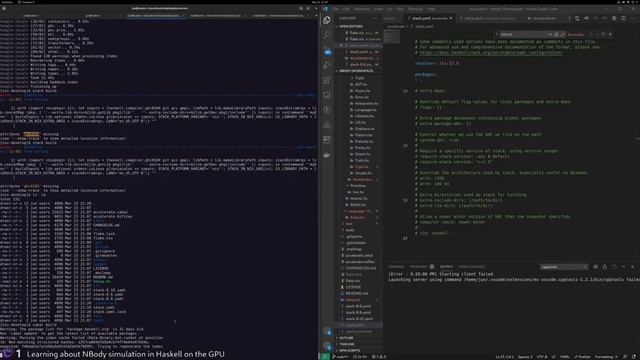Switch to the Accelerate.hs editor tab
640x360 pixels.
click(544, 18)
